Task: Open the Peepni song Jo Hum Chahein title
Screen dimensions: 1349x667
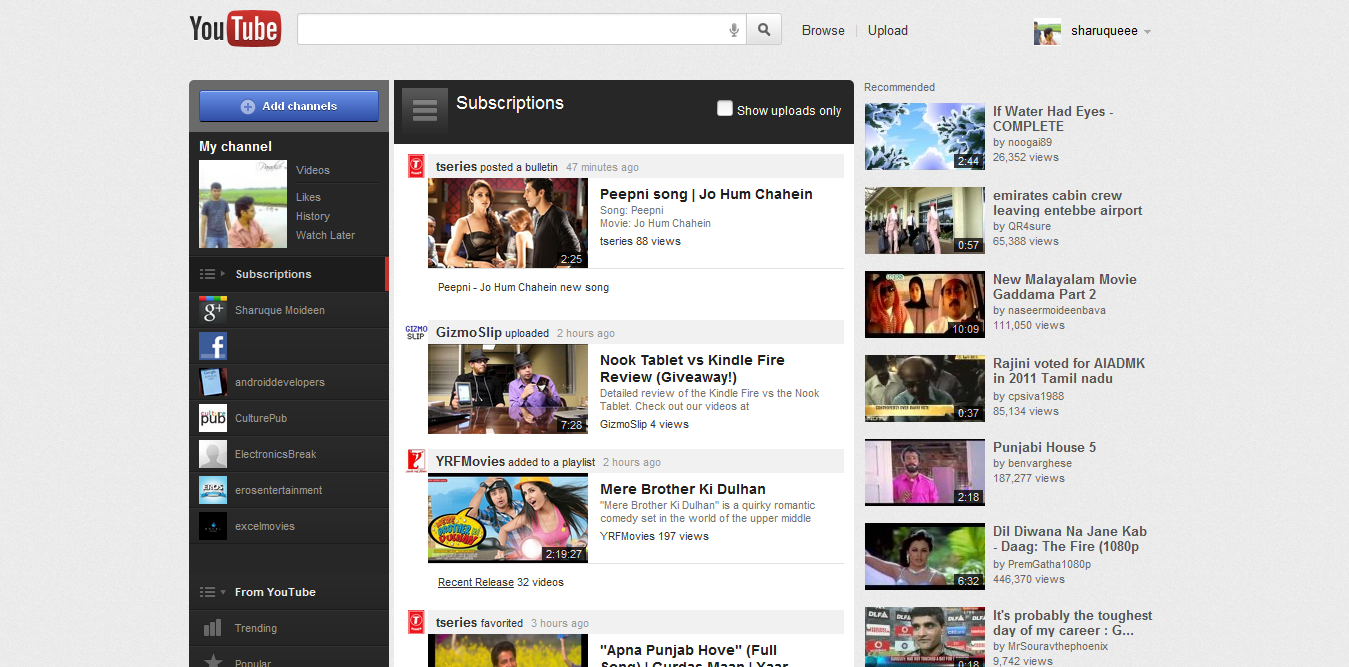Action: (x=706, y=194)
